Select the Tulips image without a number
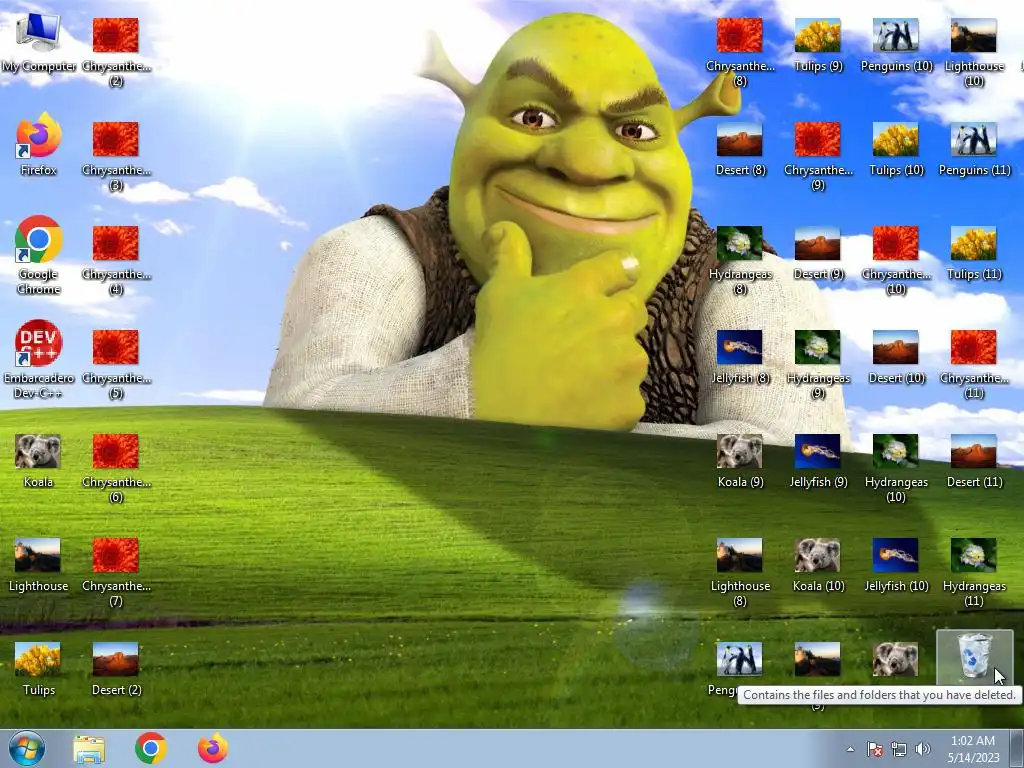1024x768 pixels. point(38,669)
